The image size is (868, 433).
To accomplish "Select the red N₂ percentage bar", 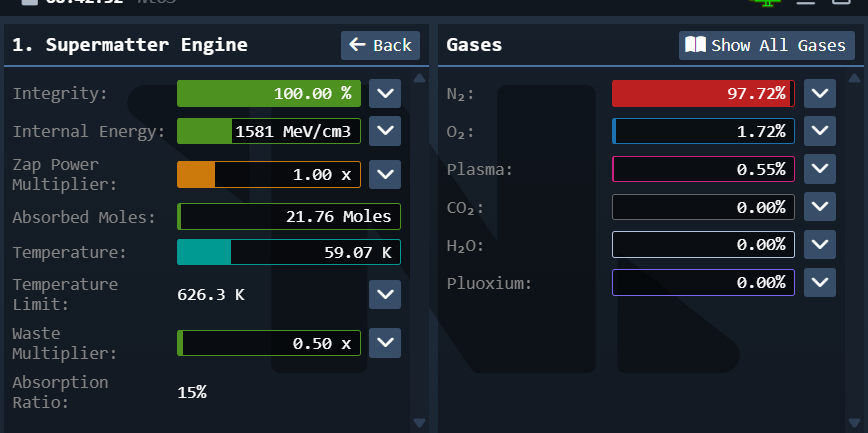I will click(703, 94).
